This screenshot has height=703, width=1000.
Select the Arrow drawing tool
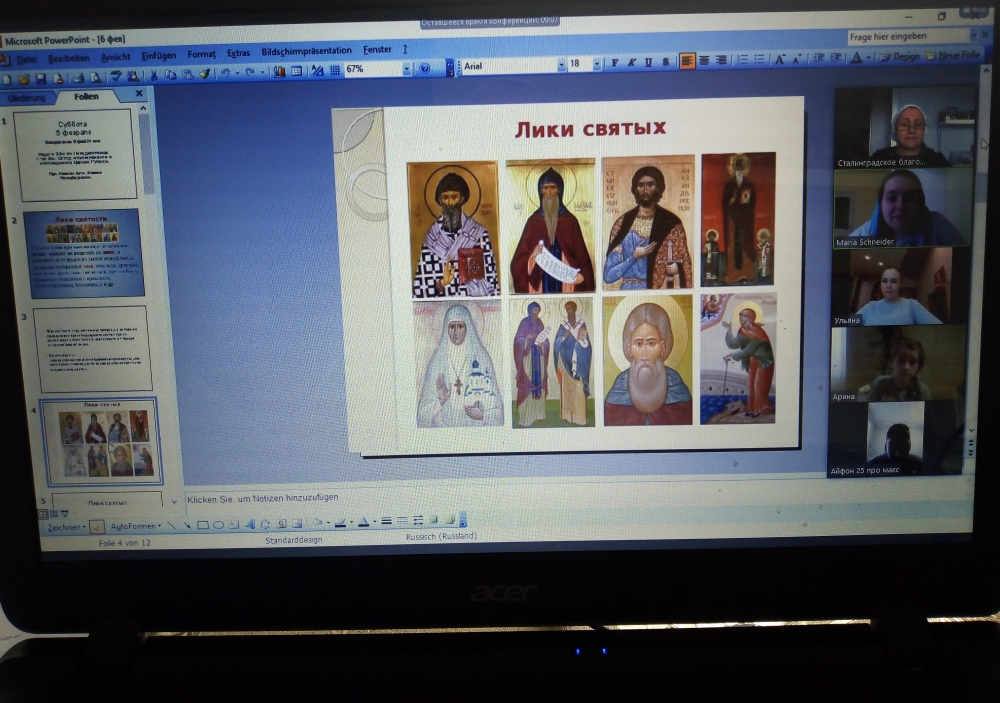tap(187, 526)
